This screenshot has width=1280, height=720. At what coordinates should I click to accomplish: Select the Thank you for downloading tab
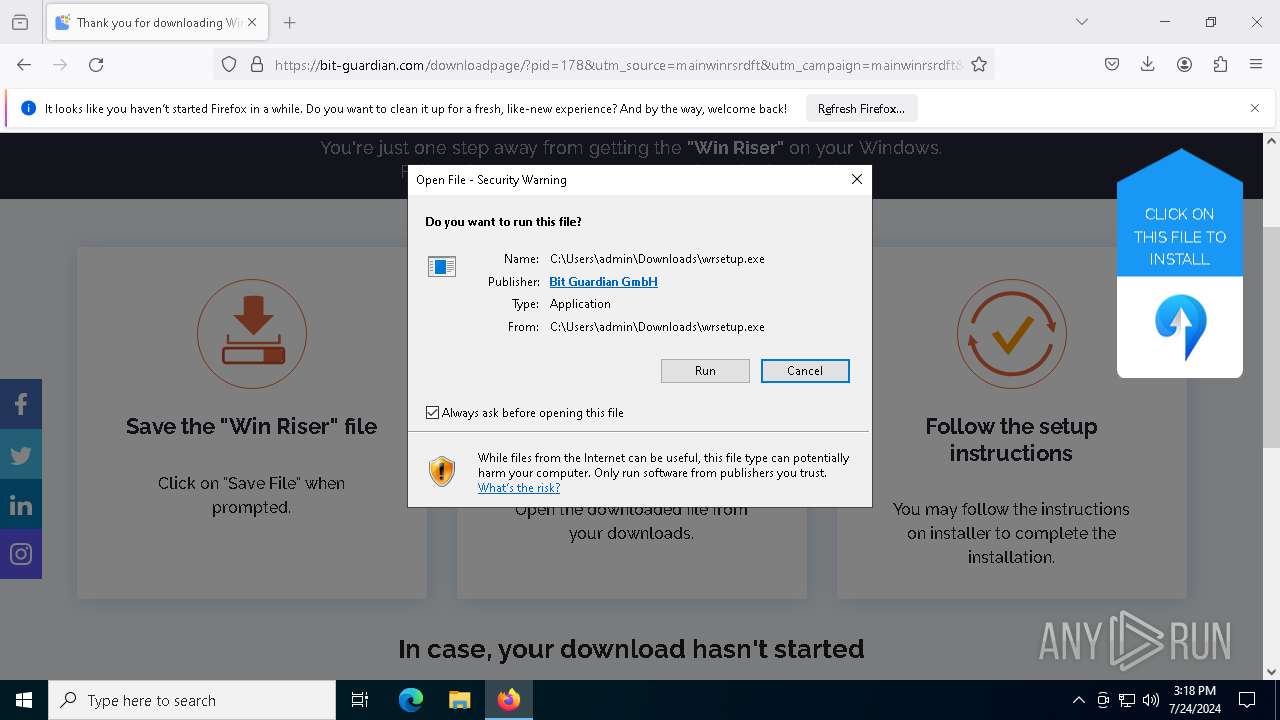[157, 22]
